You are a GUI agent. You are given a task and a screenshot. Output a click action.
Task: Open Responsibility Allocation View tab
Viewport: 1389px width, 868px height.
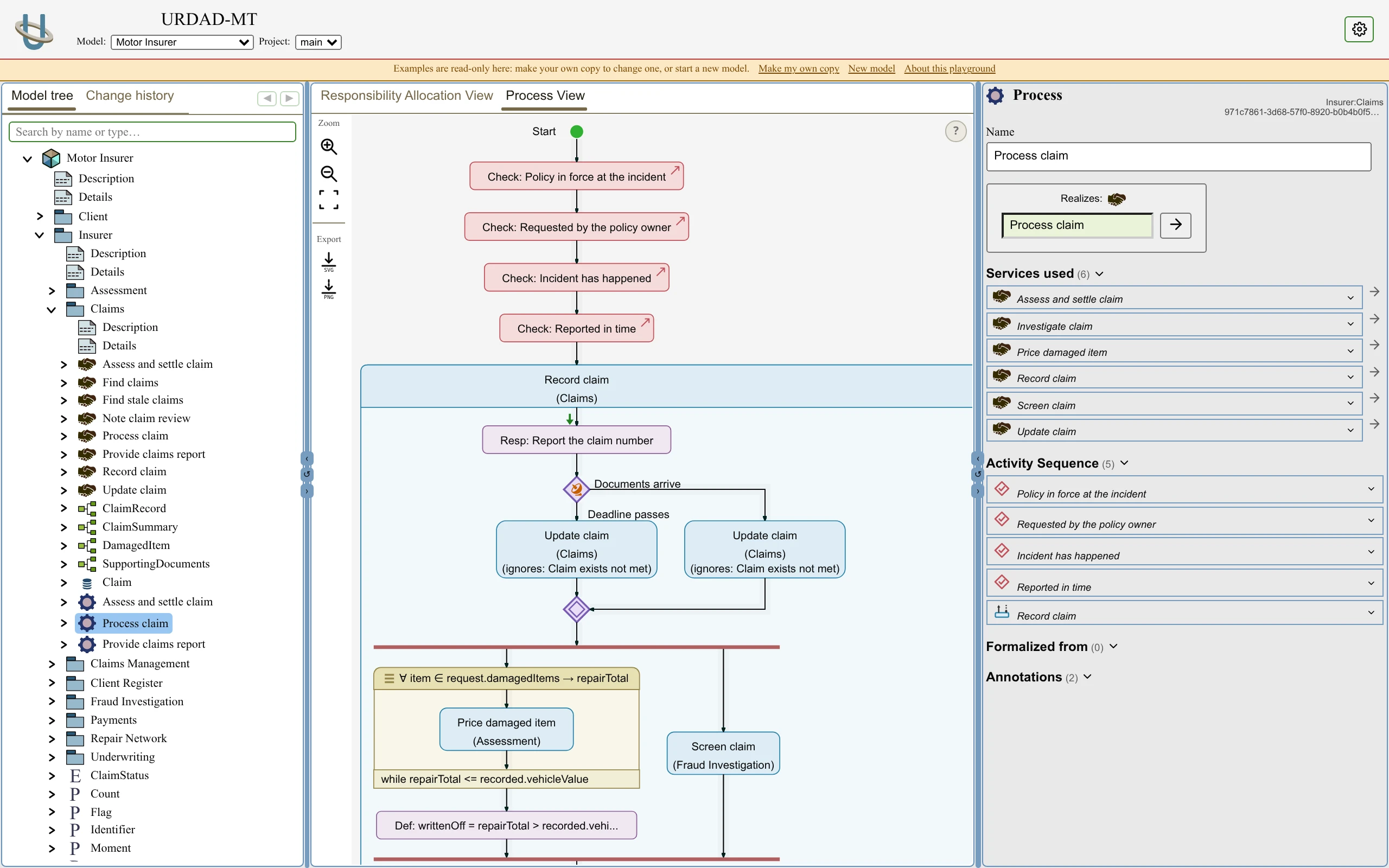pos(406,95)
